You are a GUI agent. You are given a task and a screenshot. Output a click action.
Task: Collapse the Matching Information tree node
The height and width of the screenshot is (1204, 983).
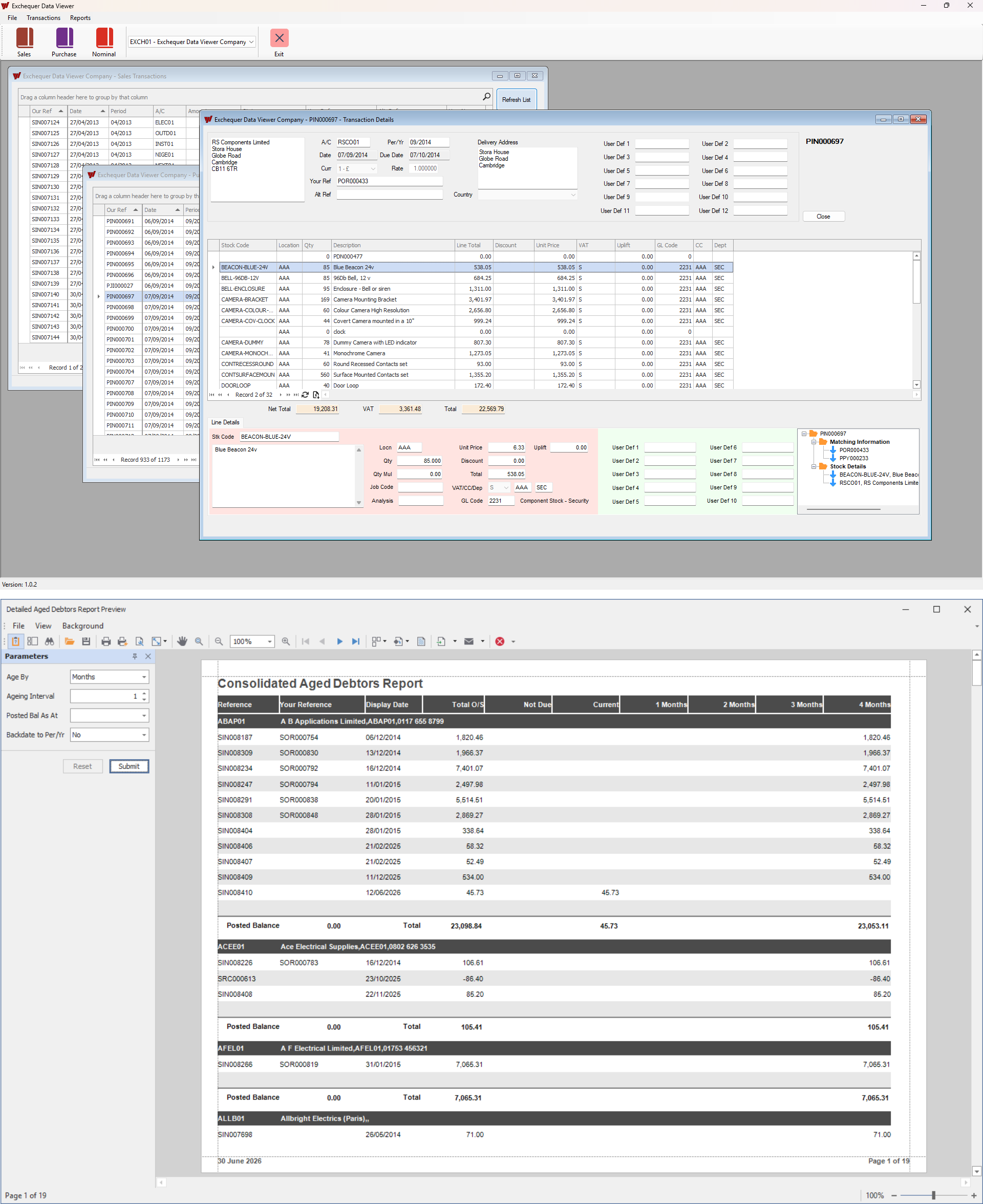tap(814, 442)
